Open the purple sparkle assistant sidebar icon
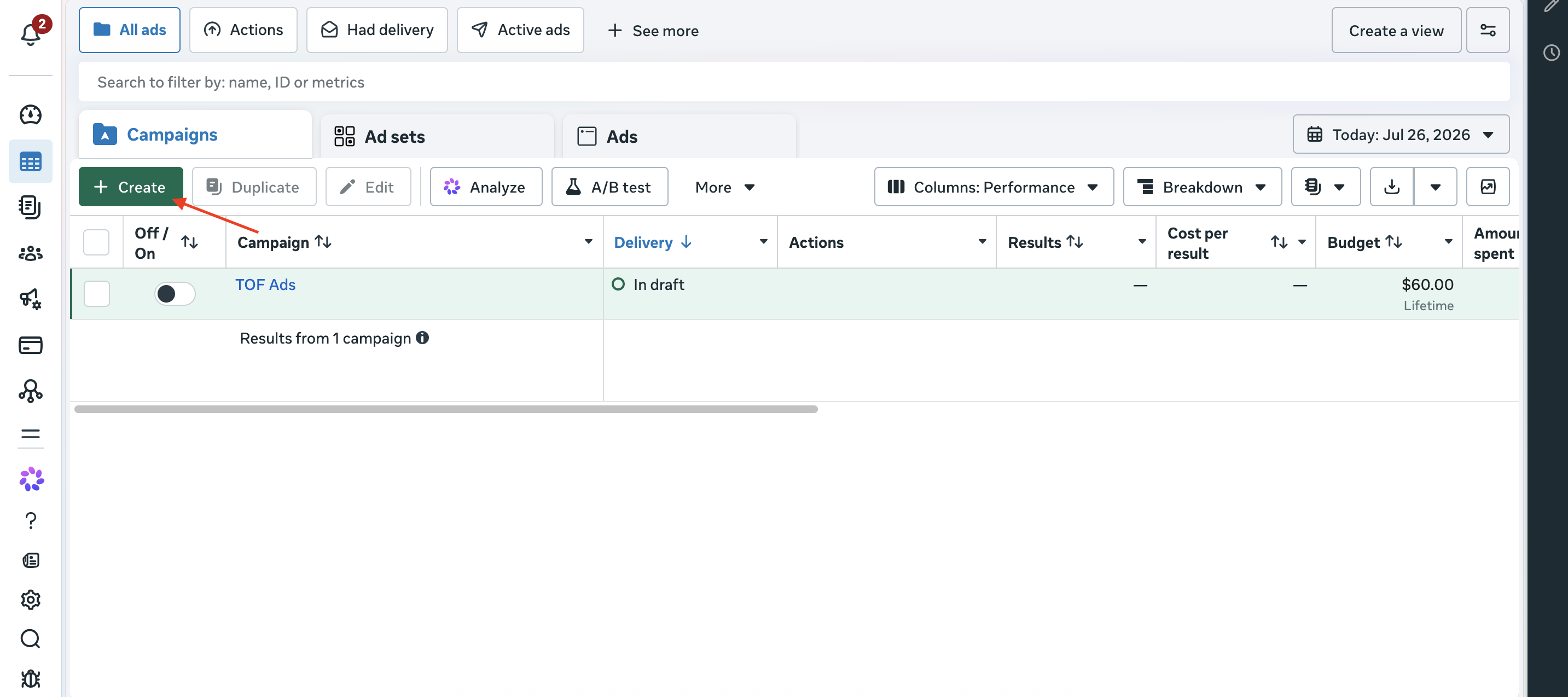Screen dimensions: 1568x697 (32, 480)
